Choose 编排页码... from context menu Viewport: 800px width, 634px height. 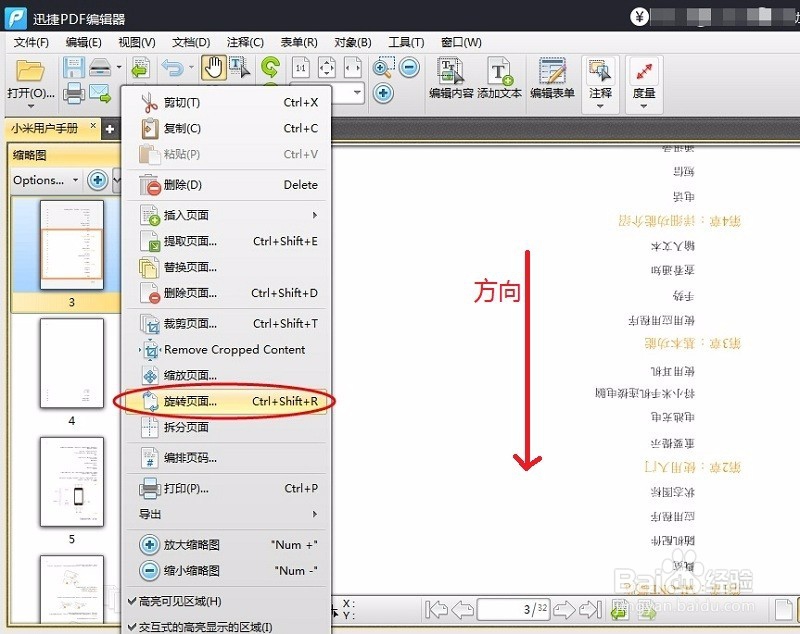226,458
